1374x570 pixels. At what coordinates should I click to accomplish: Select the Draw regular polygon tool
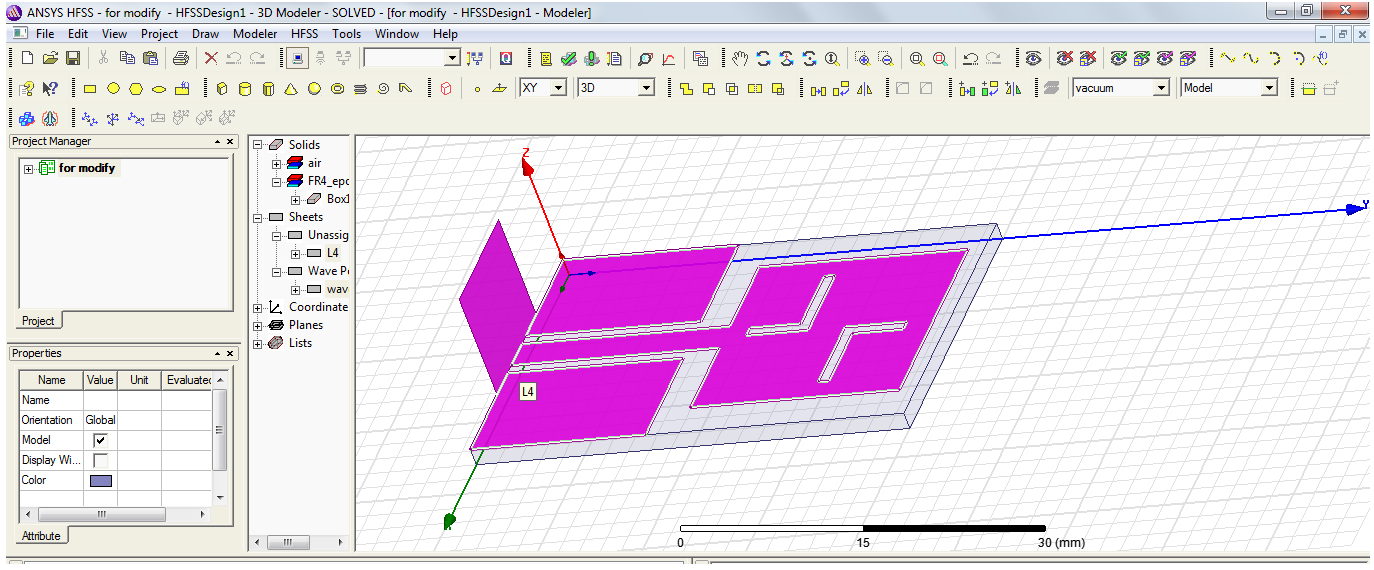pos(136,88)
